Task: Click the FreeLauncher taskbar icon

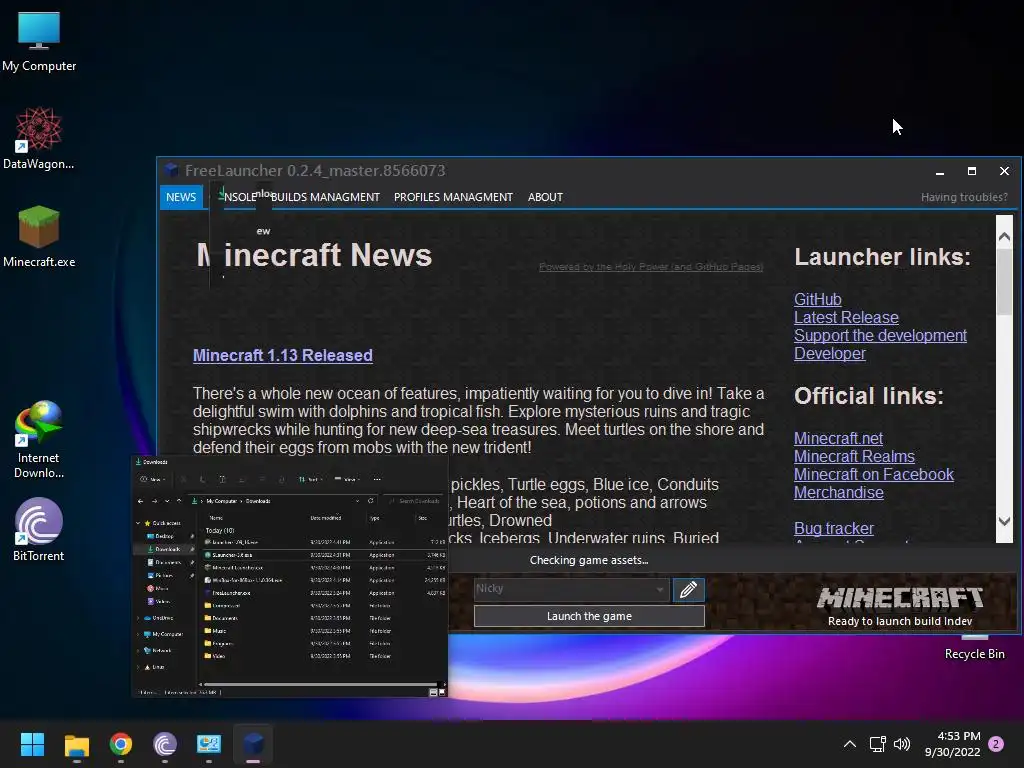Action: 253,744
